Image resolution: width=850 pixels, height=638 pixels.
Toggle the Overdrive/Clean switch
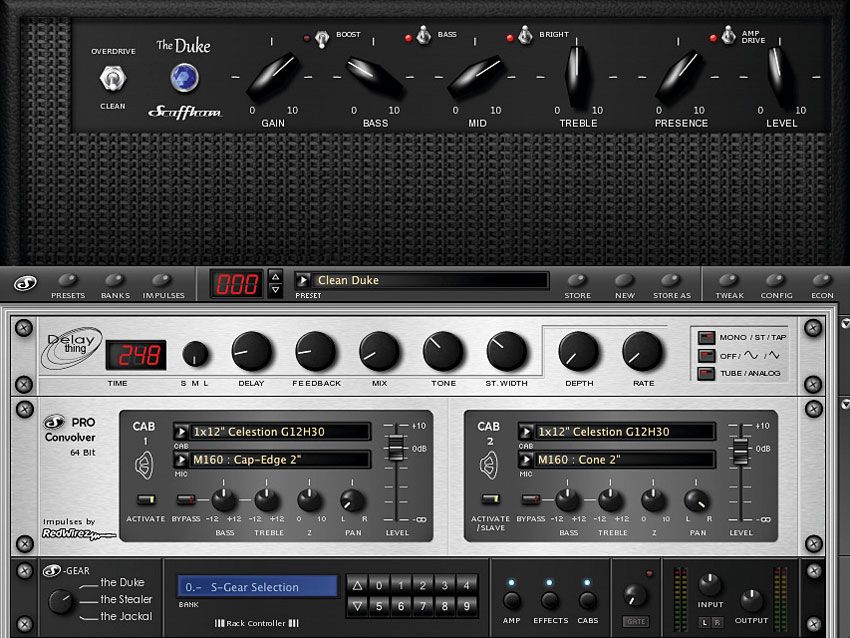[x=113, y=79]
